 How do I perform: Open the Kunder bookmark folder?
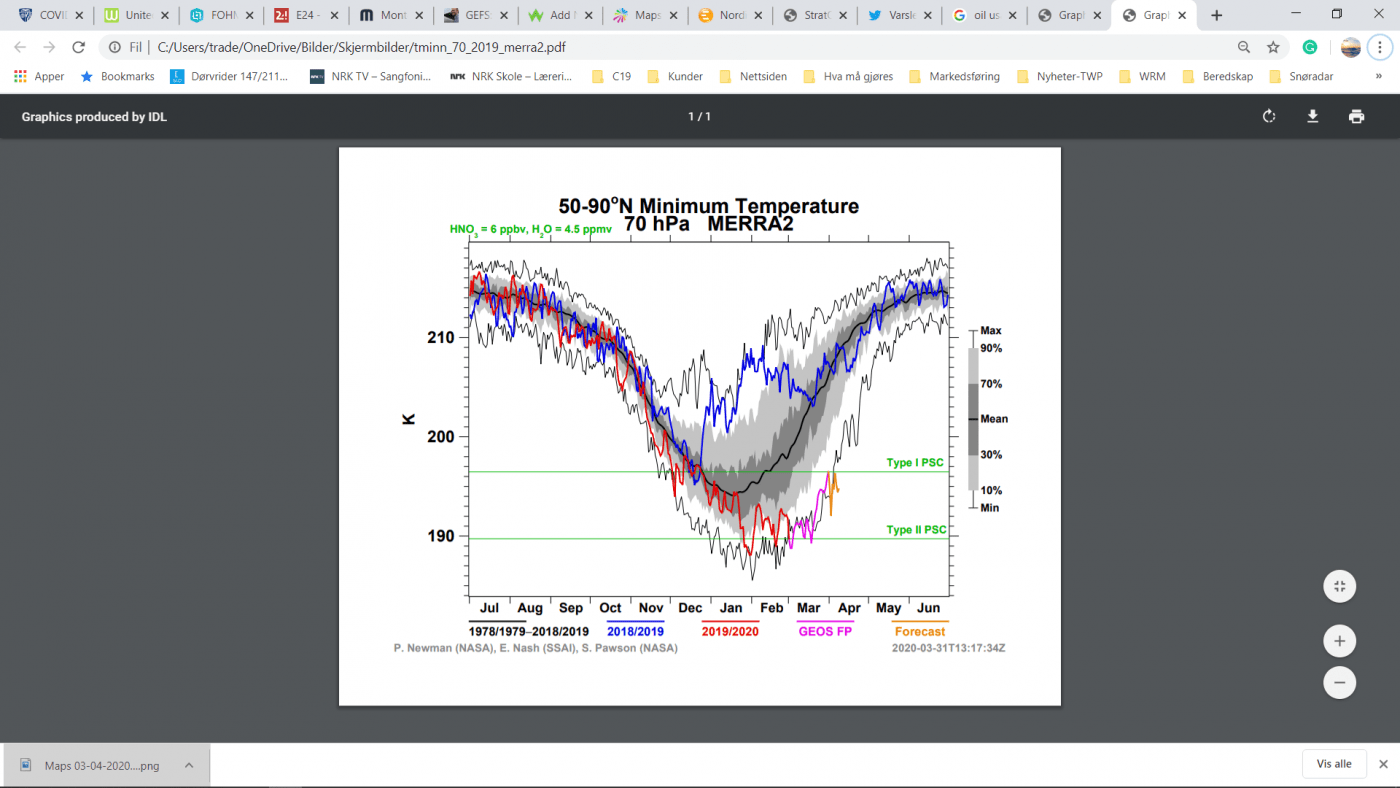point(675,76)
